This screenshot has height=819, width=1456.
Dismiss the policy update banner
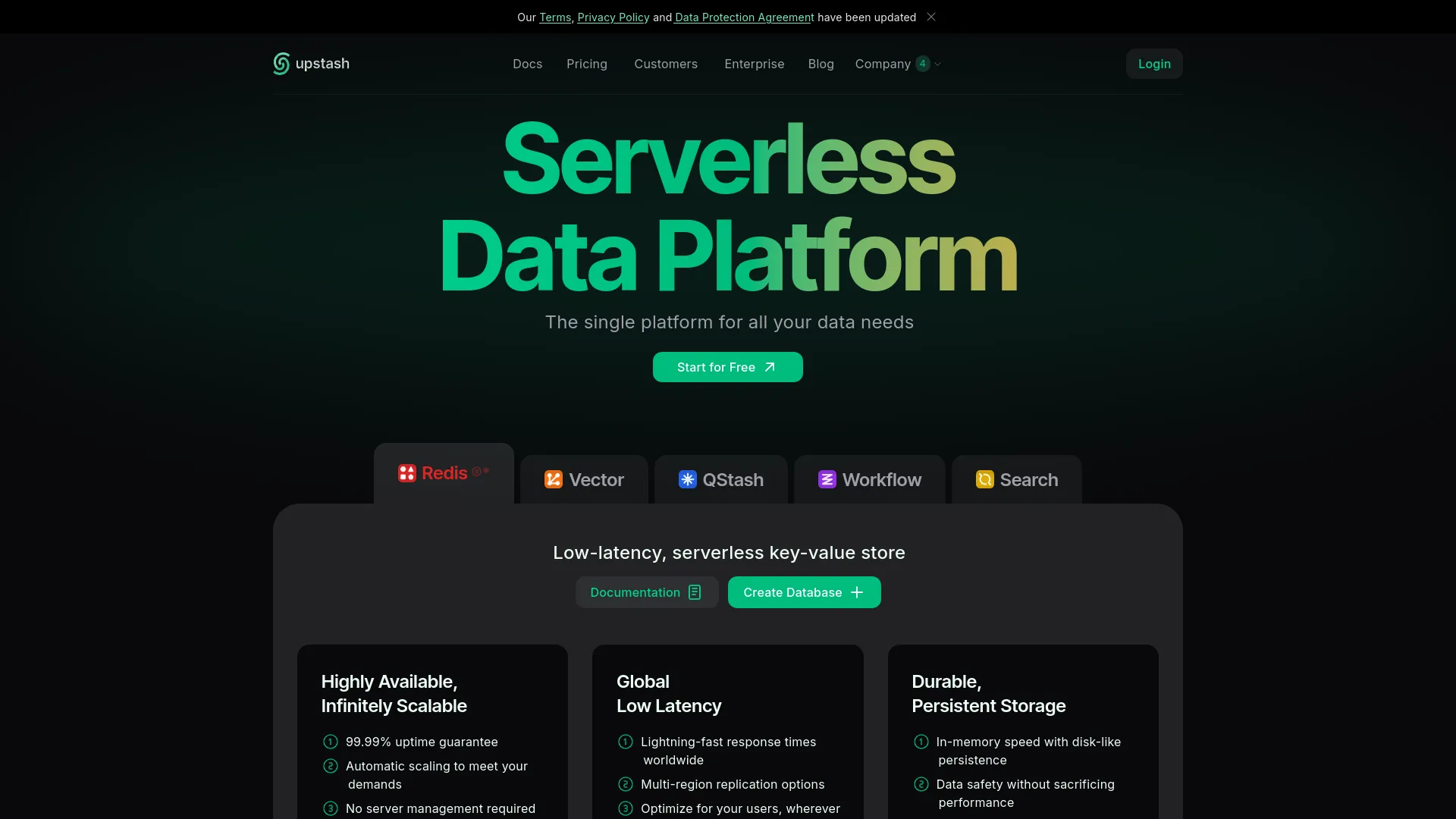(x=931, y=17)
